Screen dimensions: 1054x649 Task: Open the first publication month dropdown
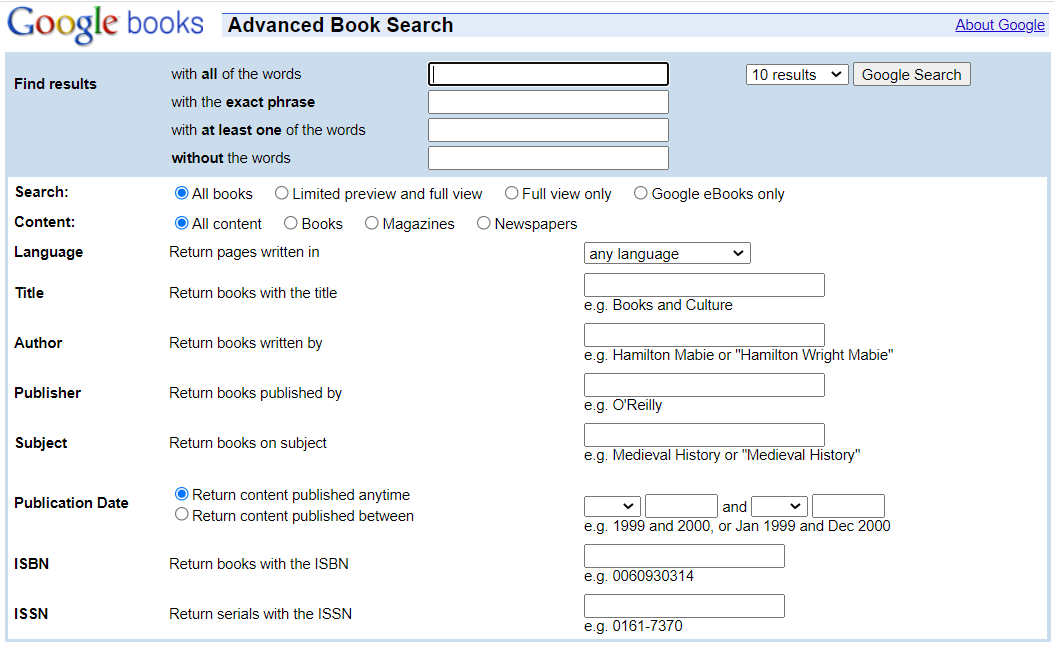[x=612, y=506]
